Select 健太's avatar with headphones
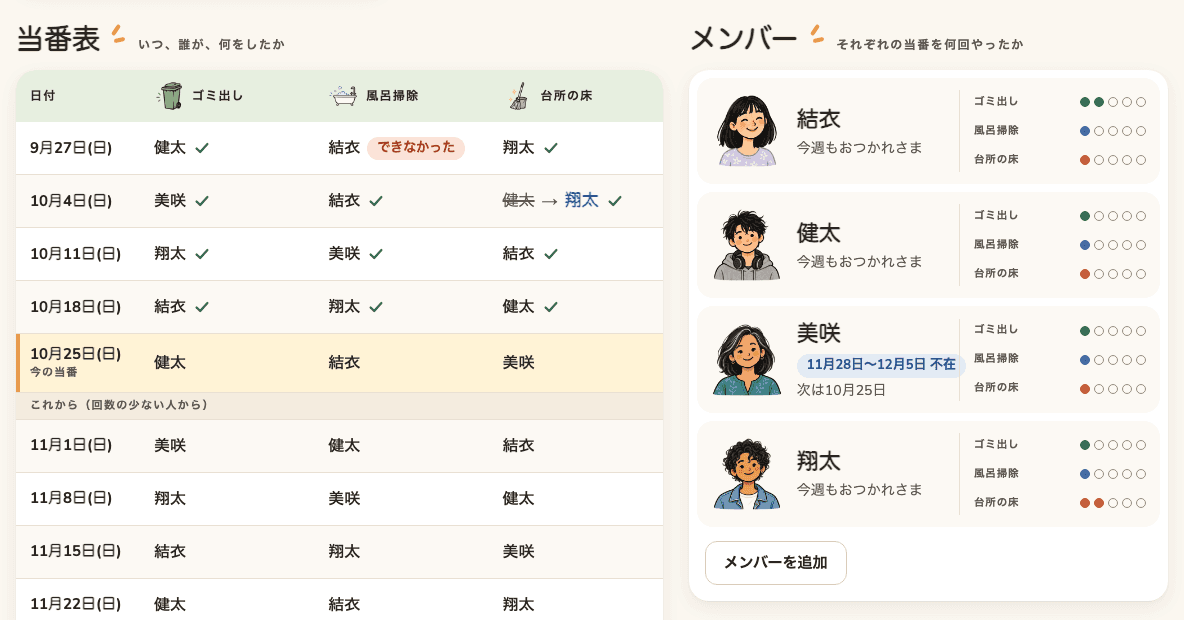Image resolution: width=1184 pixels, height=620 pixels. coord(747,245)
